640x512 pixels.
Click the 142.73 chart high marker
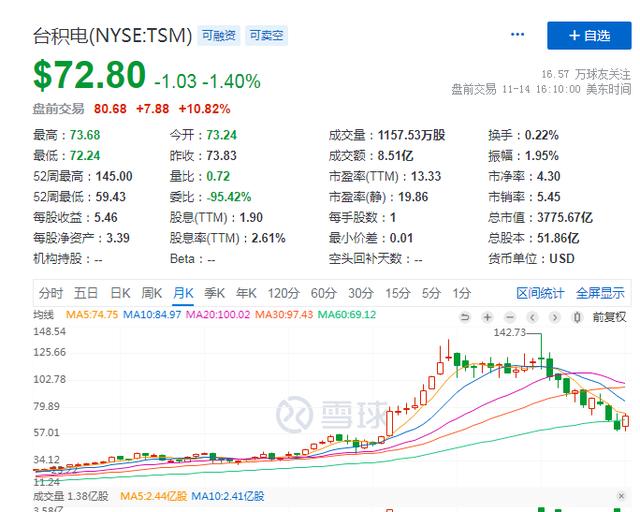510,332
